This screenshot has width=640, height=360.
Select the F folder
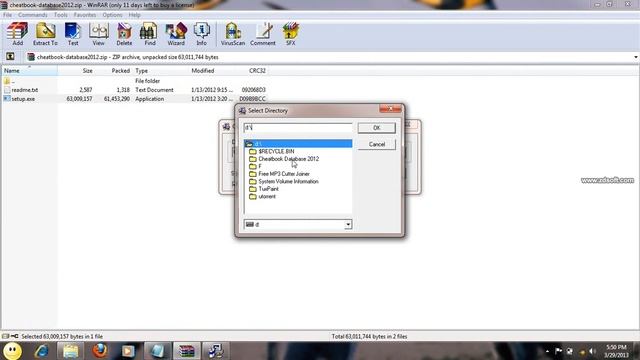click(x=255, y=167)
